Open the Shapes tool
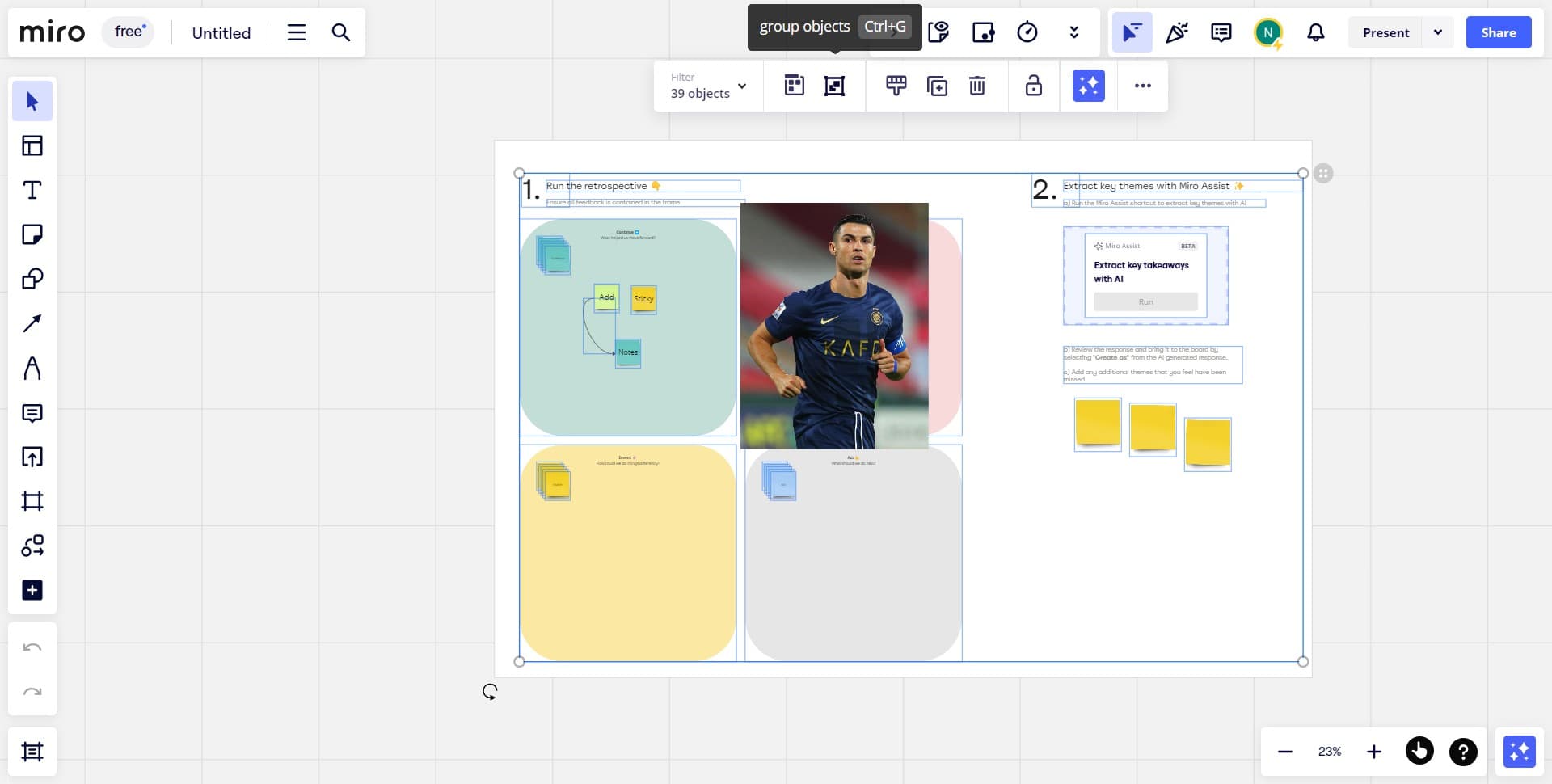This screenshot has height=784, width=1552. point(32,279)
